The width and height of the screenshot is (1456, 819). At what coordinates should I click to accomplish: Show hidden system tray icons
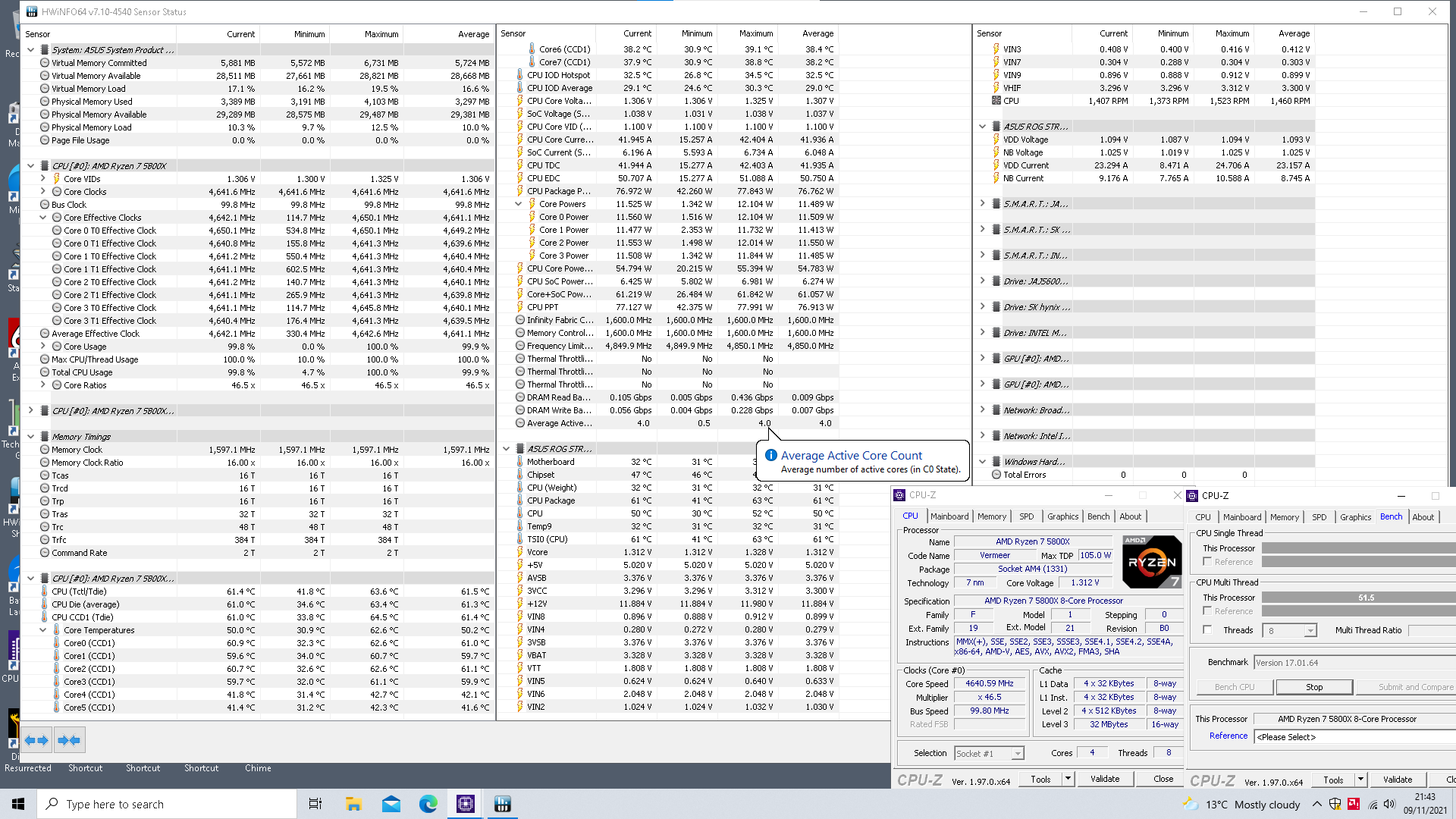(x=1317, y=804)
